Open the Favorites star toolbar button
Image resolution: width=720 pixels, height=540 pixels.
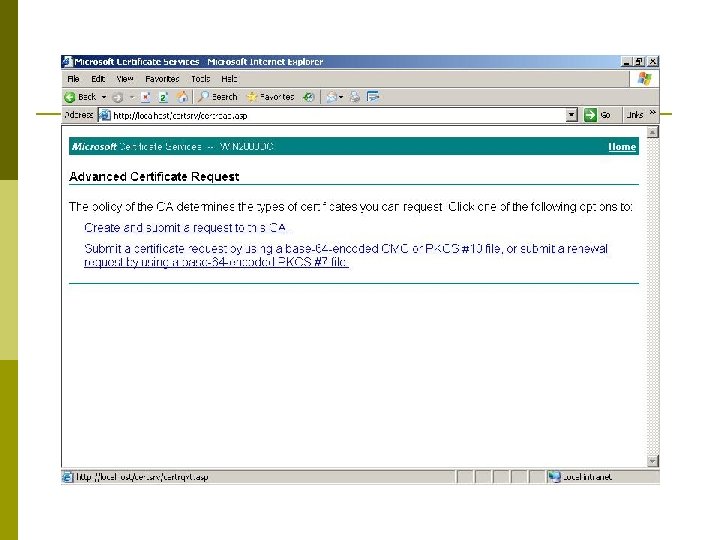(270, 97)
